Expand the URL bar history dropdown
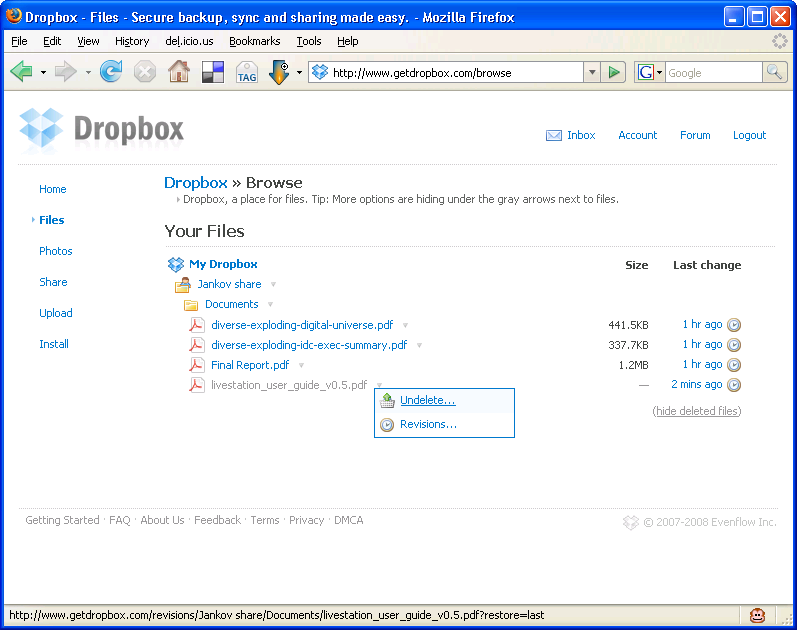797x630 pixels. point(592,72)
